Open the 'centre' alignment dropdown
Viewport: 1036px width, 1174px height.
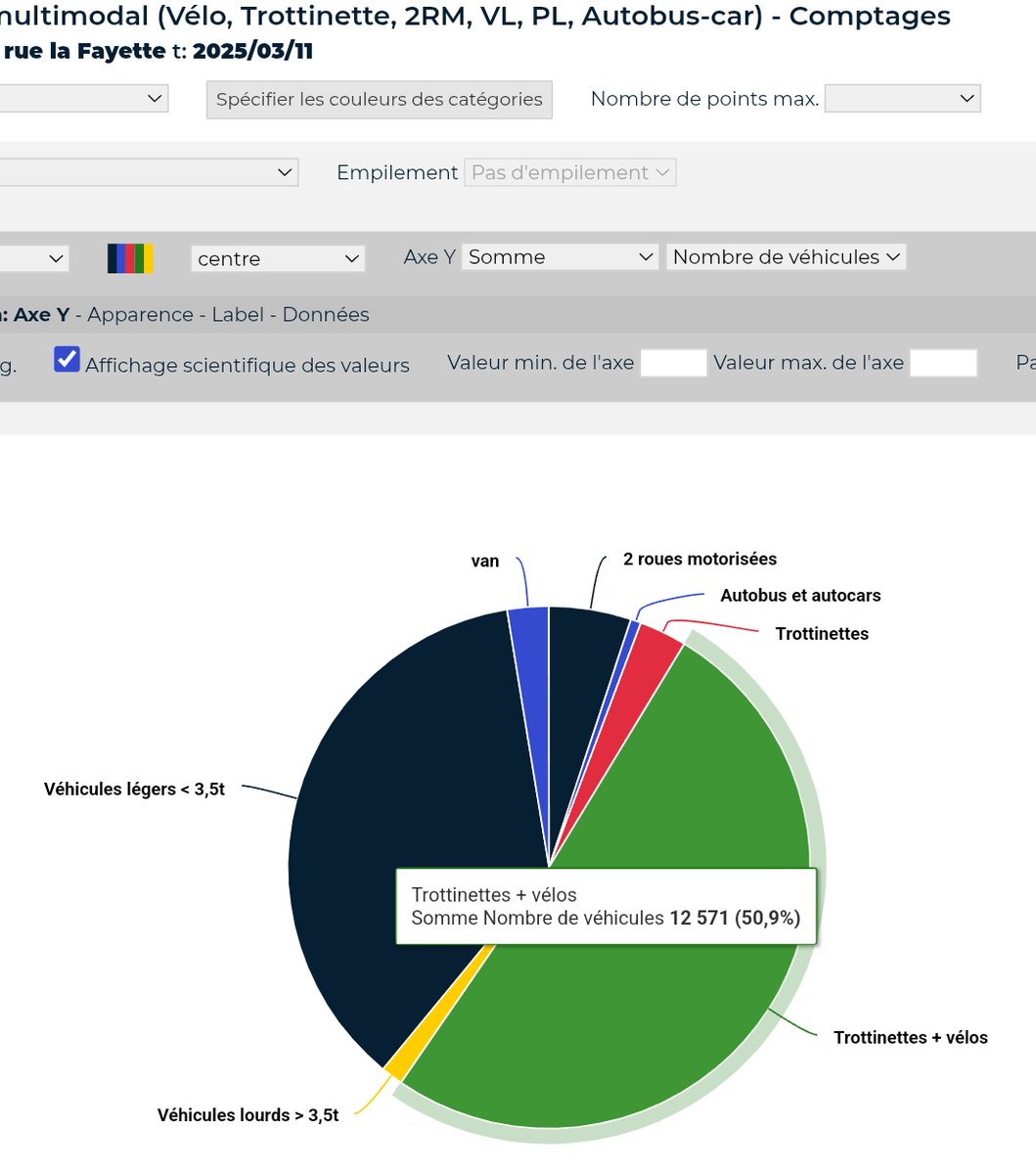coord(278,258)
